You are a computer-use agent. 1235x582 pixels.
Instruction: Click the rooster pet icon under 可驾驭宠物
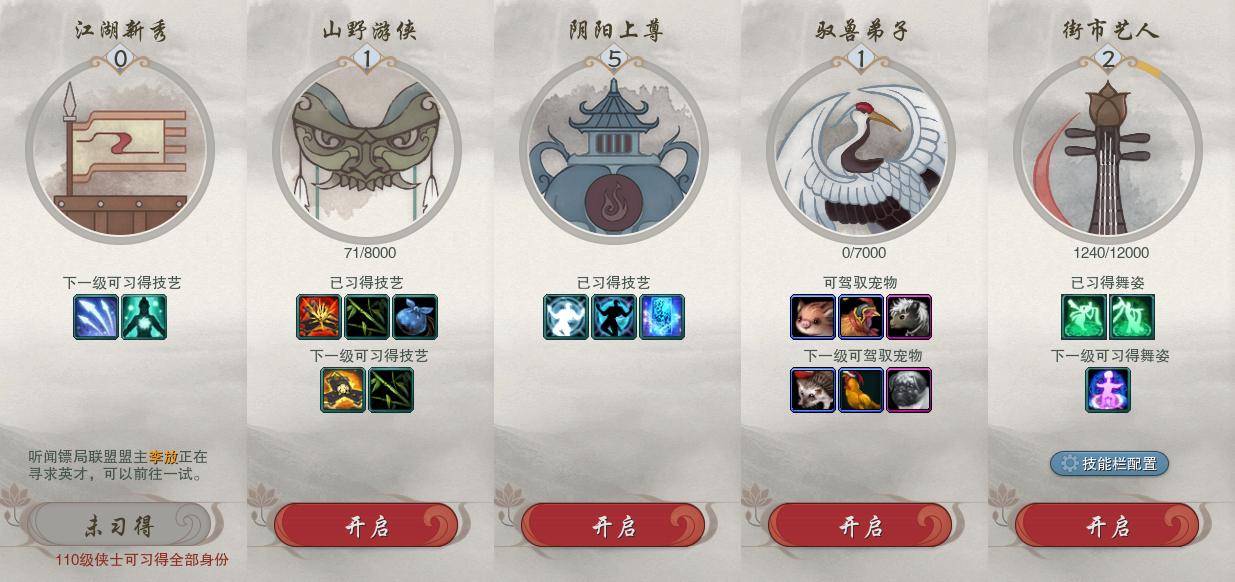tap(861, 317)
